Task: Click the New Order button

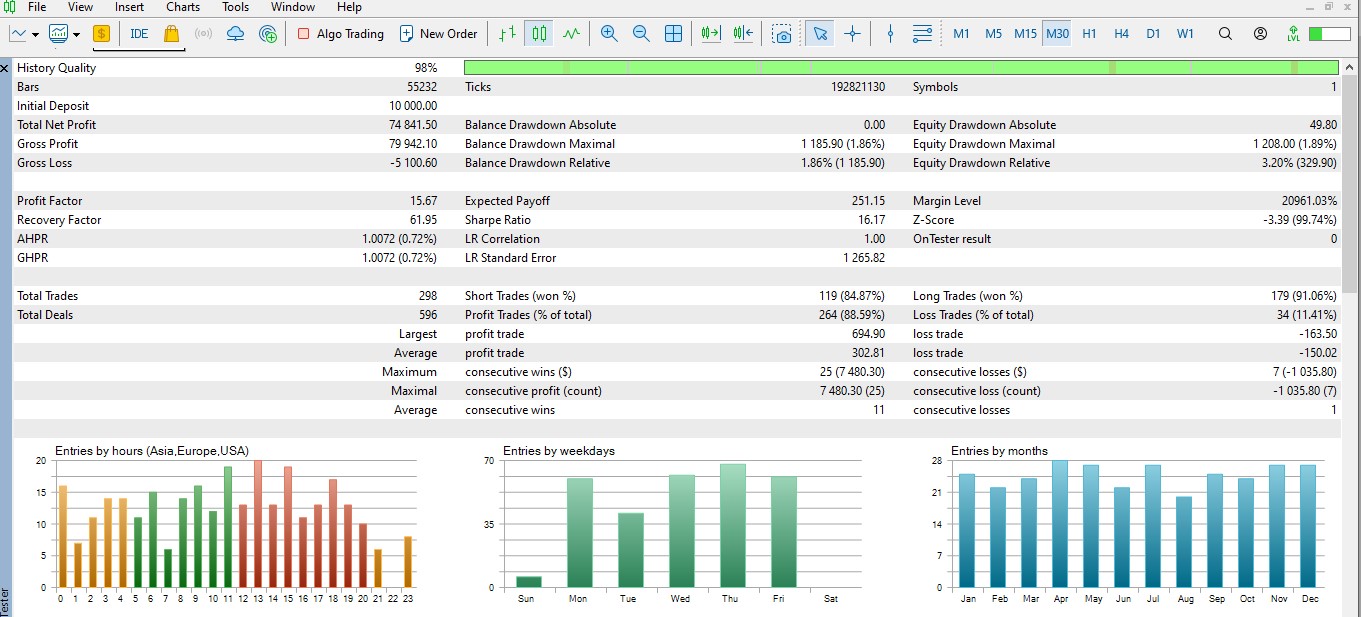Action: pyautogui.click(x=438, y=33)
